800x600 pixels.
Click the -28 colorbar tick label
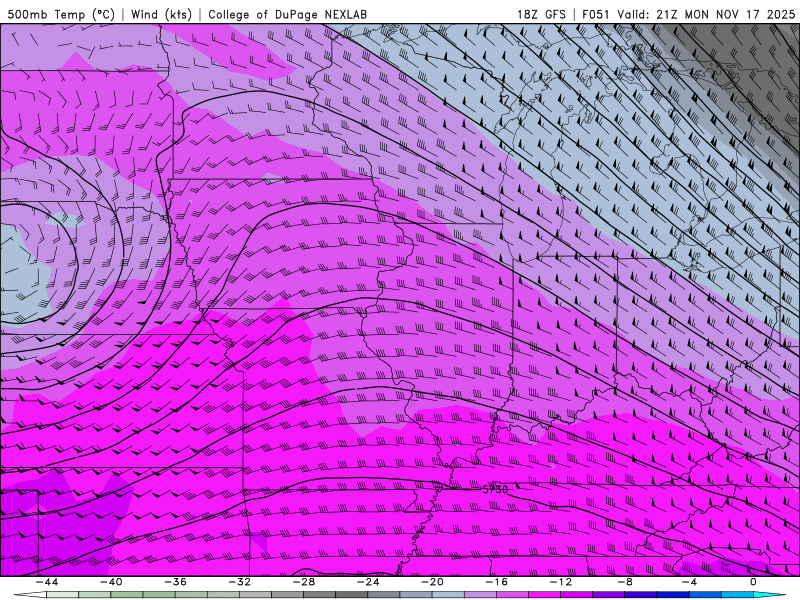[x=304, y=582]
